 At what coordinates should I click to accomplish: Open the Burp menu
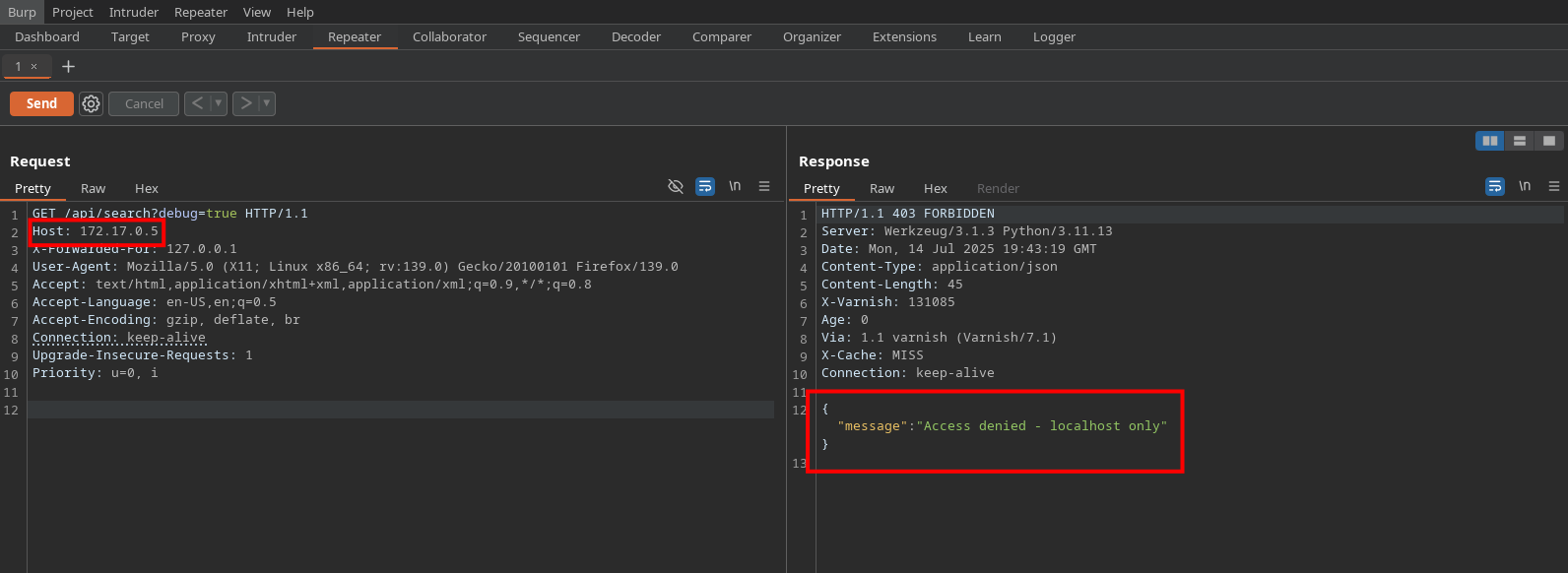22,12
